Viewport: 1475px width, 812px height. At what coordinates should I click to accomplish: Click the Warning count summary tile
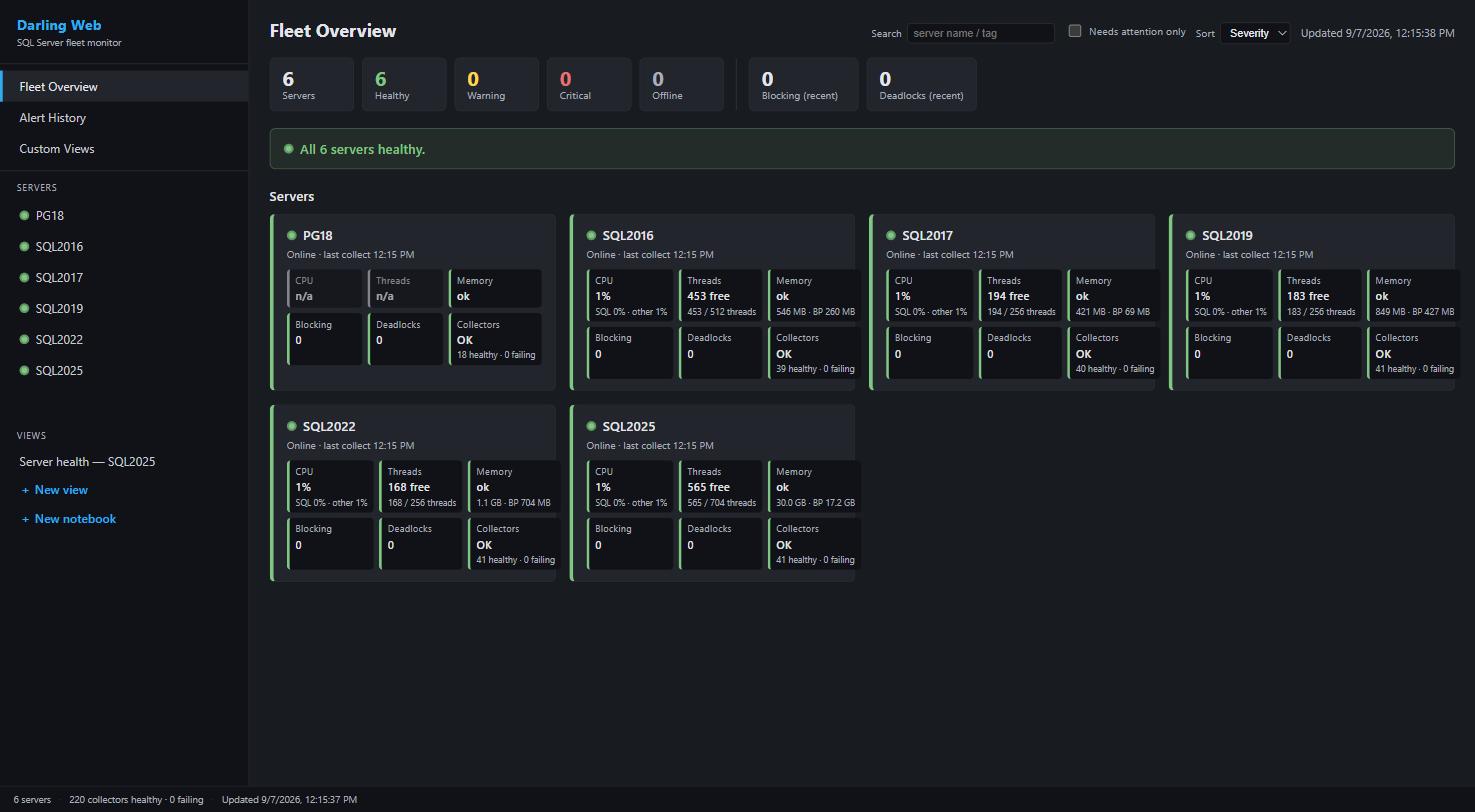pyautogui.click(x=496, y=84)
